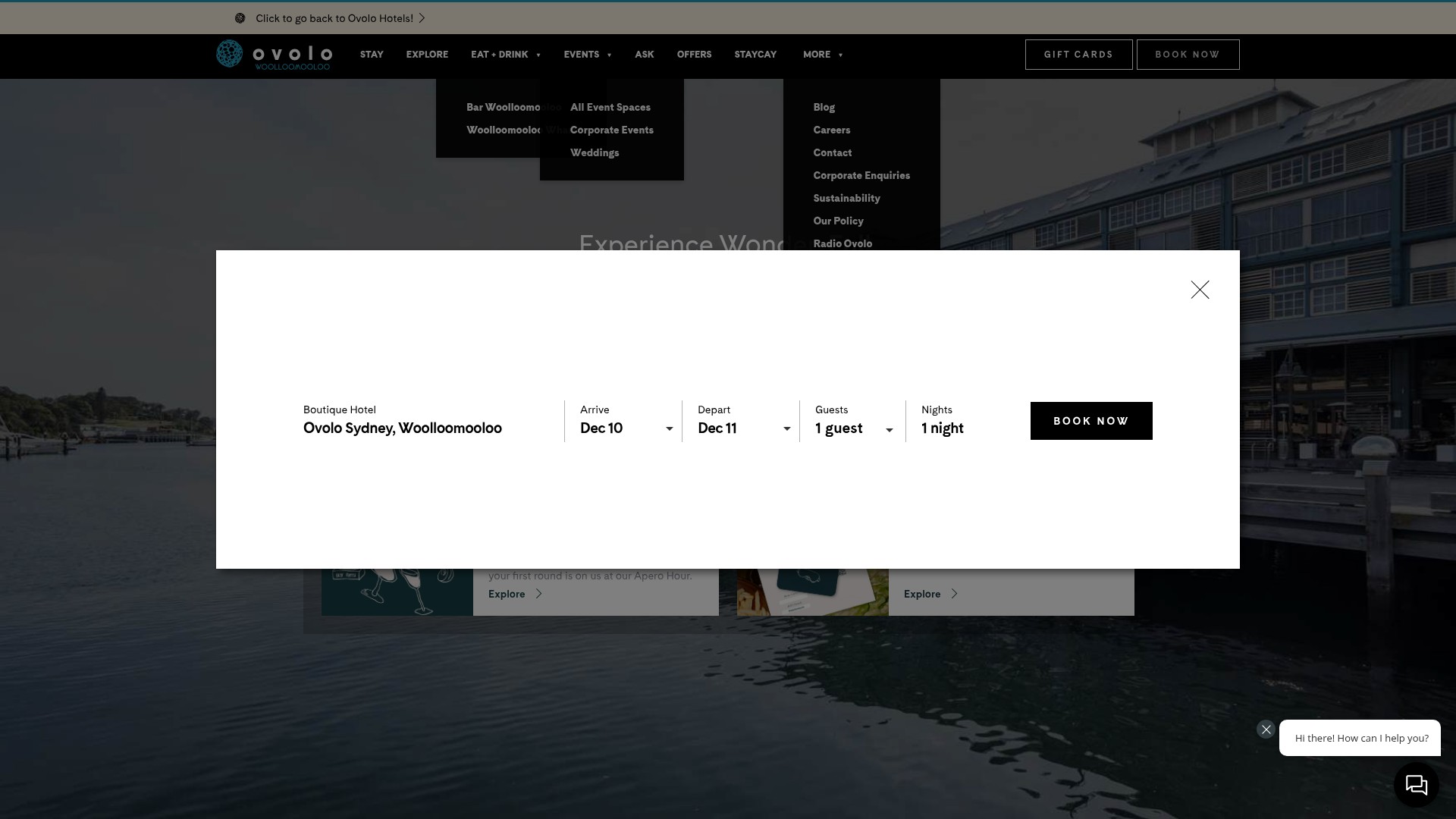
Task: Open Radio Ovolo link
Action: pos(843,243)
